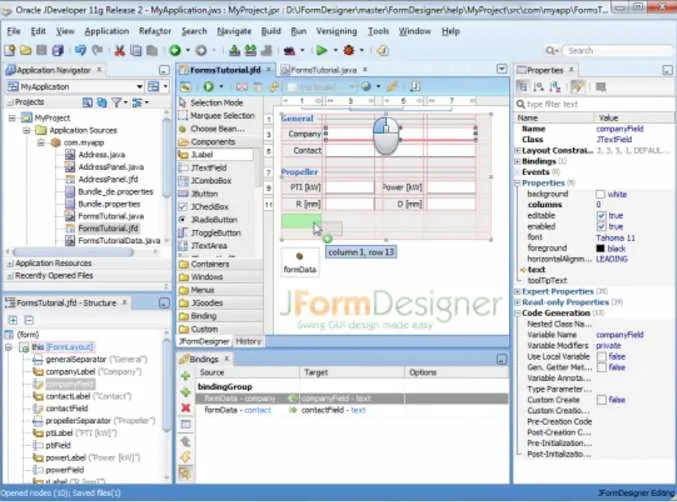Viewport: 677px width, 502px height.
Task: Click the foreground black color swatch
Action: (x=600, y=248)
